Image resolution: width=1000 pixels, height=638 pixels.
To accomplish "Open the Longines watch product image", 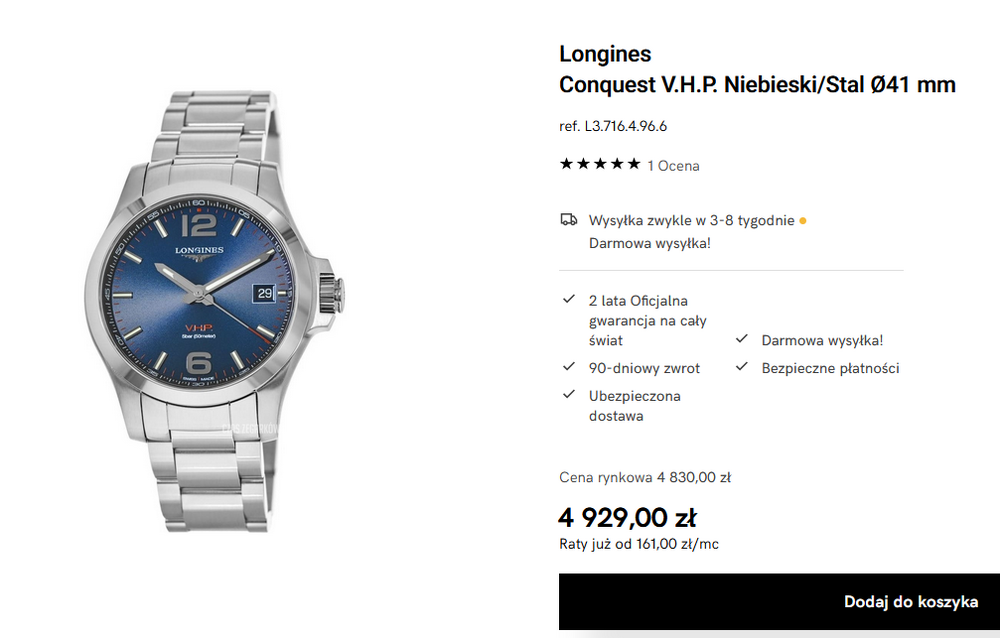I will click(x=215, y=311).
